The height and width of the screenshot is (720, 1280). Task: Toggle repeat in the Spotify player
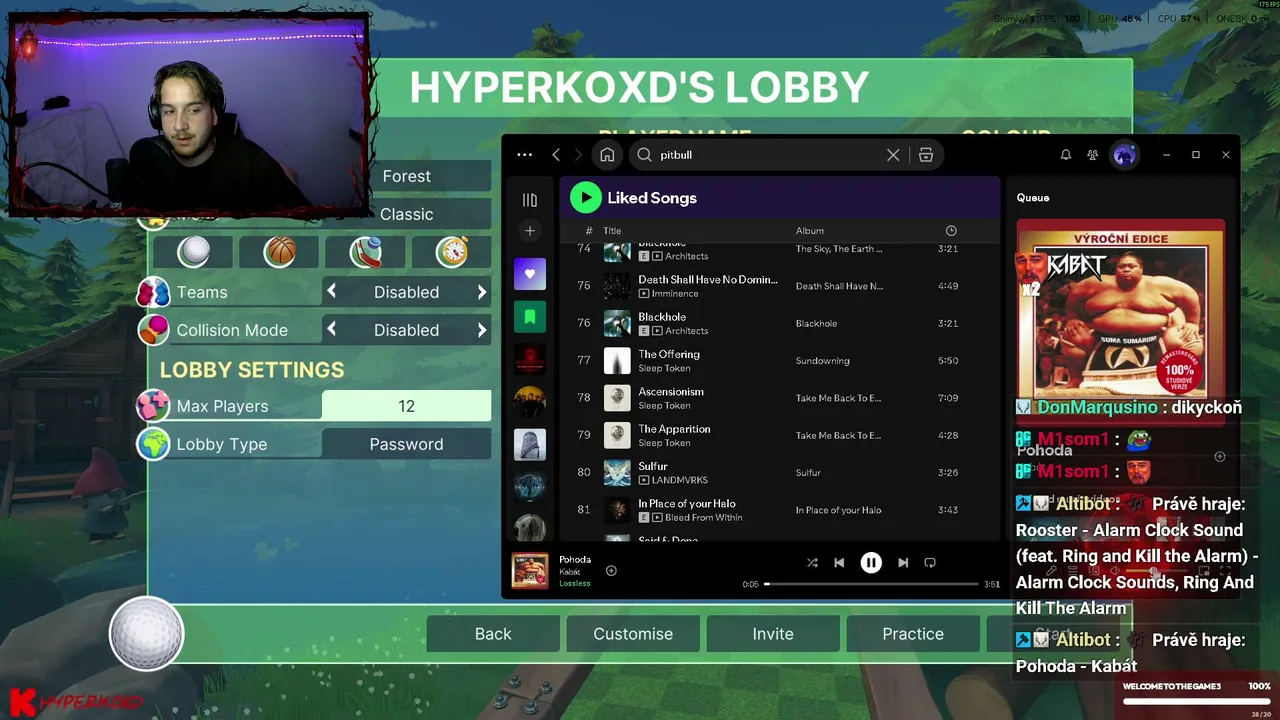click(930, 563)
